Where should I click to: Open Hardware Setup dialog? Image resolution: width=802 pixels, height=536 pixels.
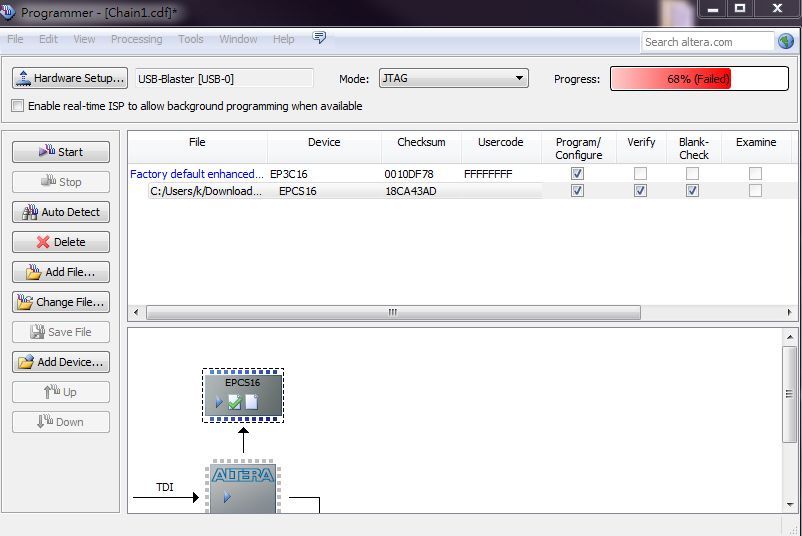[x=70, y=78]
